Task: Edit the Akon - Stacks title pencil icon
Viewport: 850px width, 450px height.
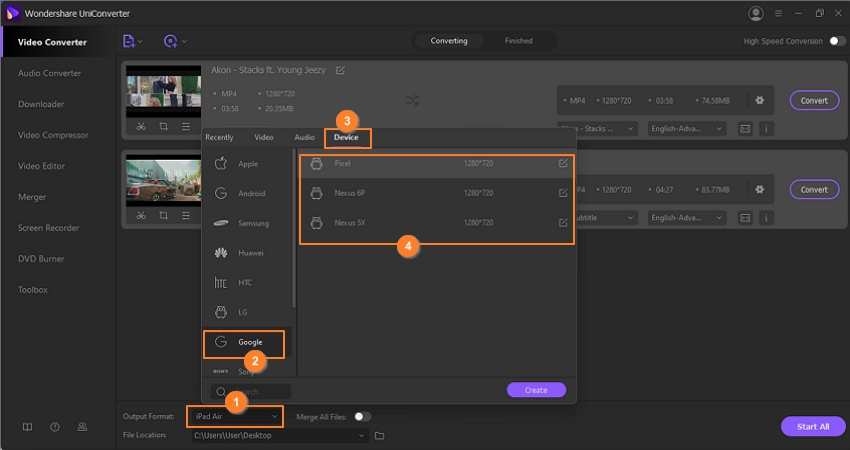Action: pyautogui.click(x=340, y=70)
